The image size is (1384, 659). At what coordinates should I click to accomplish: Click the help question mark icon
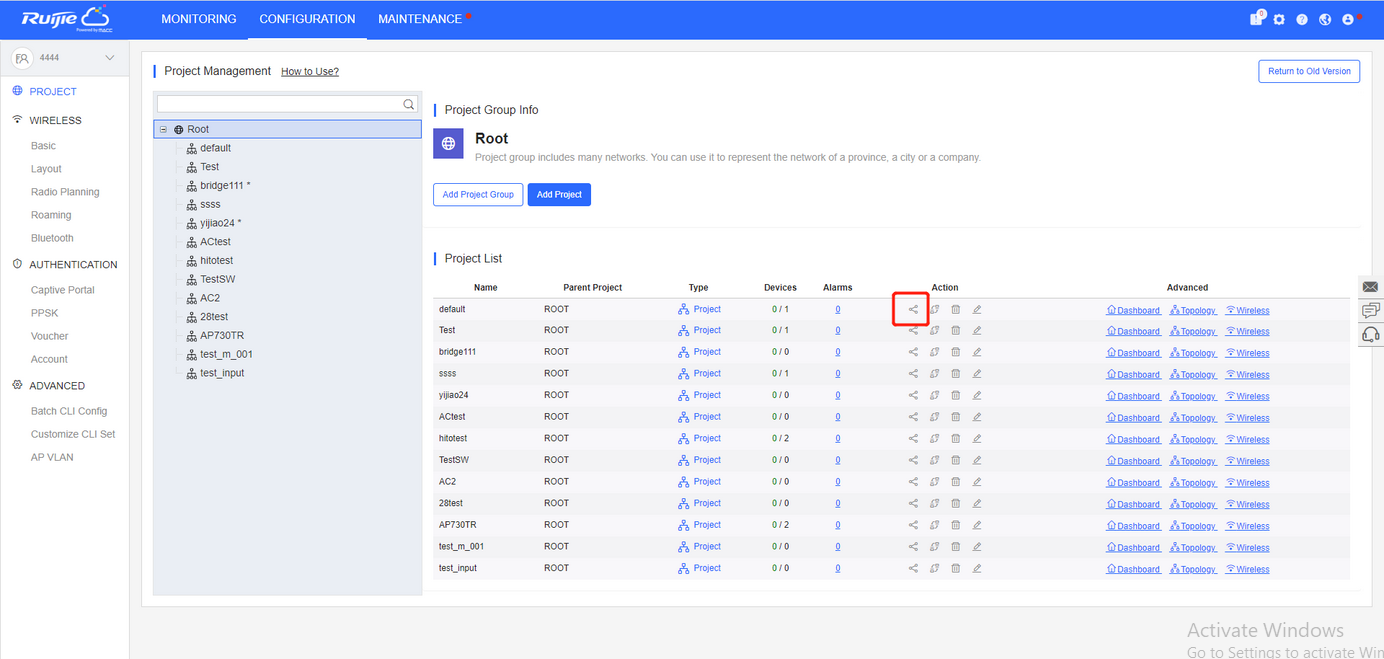pos(1302,19)
